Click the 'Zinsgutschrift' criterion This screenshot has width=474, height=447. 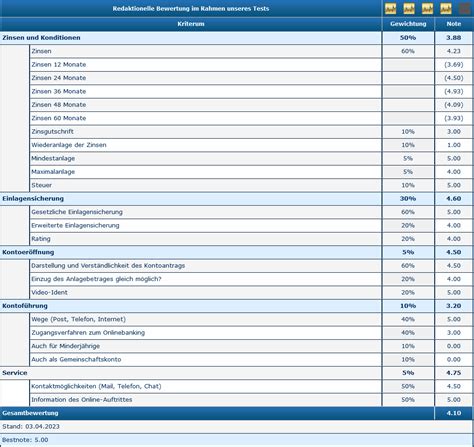point(52,132)
